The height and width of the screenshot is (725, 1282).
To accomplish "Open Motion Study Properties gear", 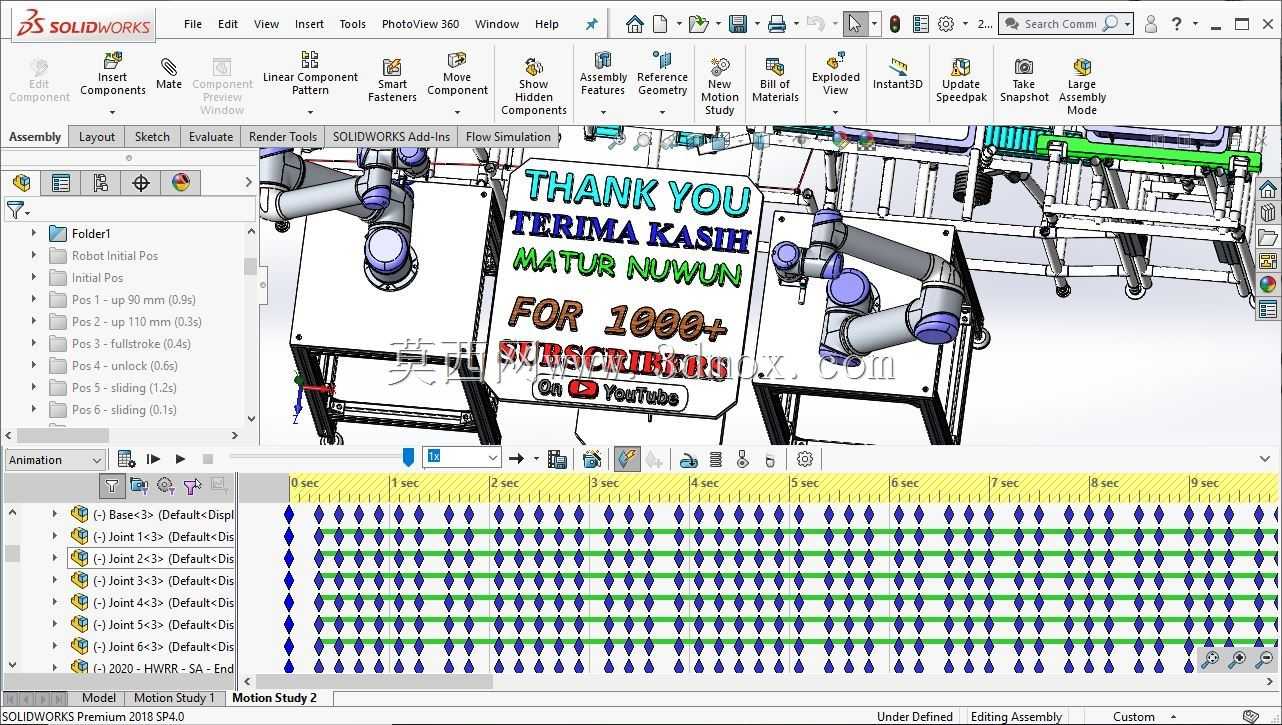I will pos(805,459).
